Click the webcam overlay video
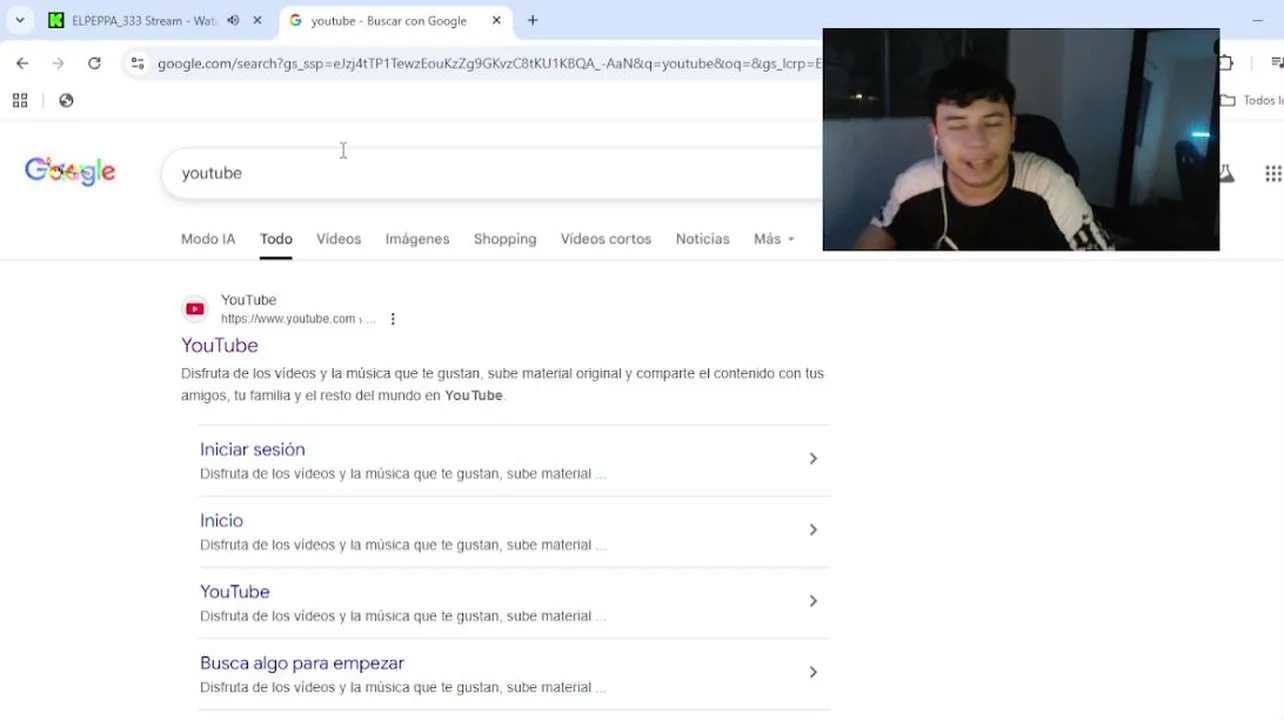1284x720 pixels. tap(1021, 139)
